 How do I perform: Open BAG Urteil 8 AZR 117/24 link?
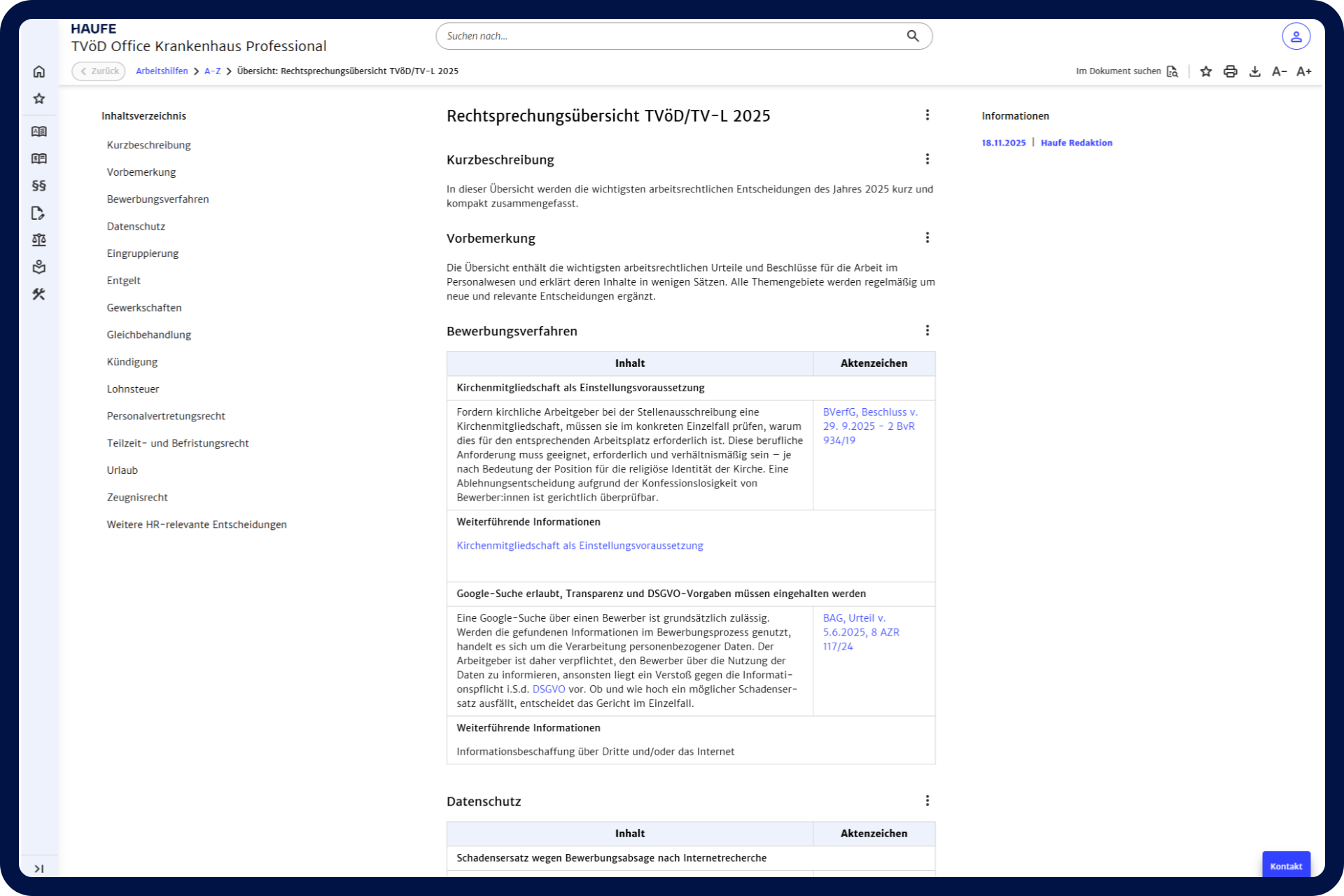860,632
